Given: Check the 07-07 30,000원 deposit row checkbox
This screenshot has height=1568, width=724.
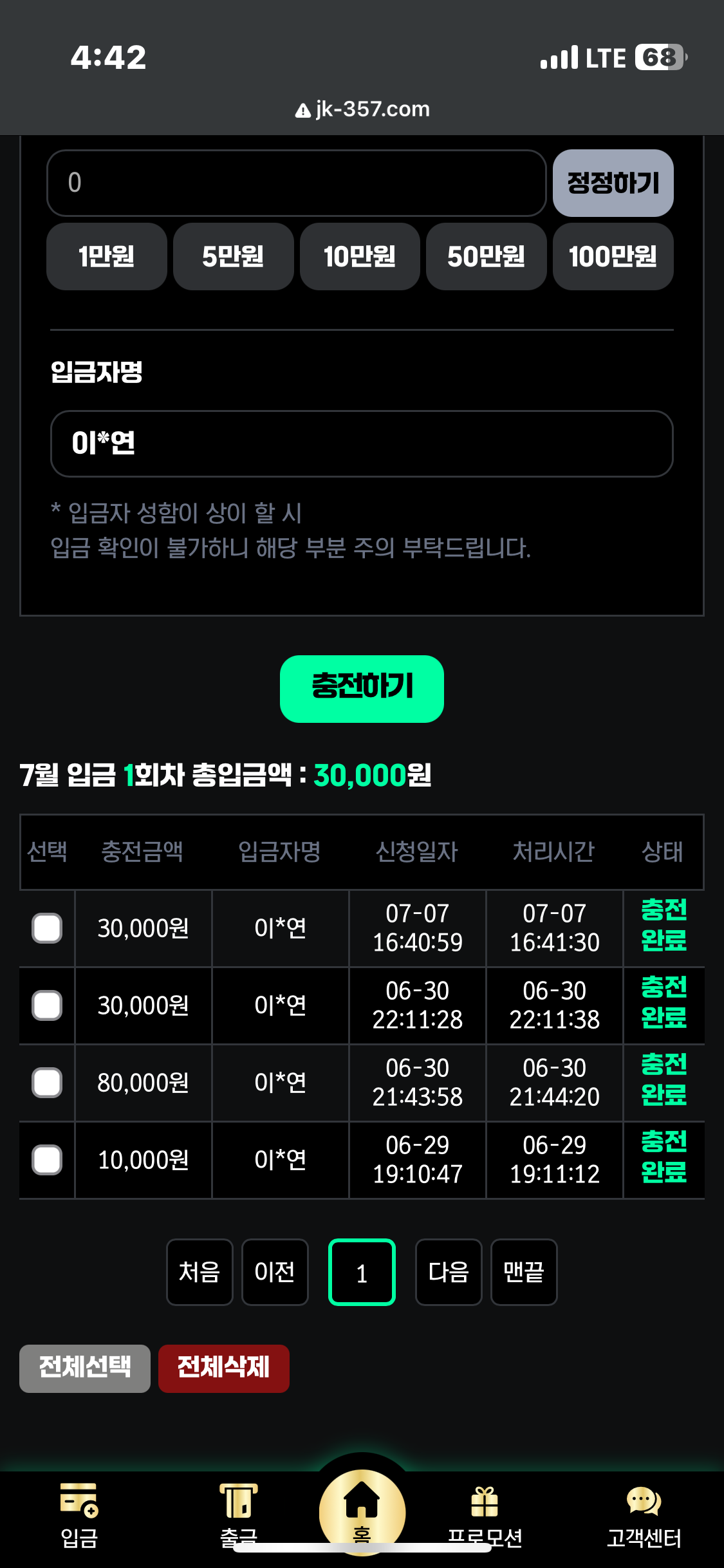Looking at the screenshot, I should click(x=47, y=928).
